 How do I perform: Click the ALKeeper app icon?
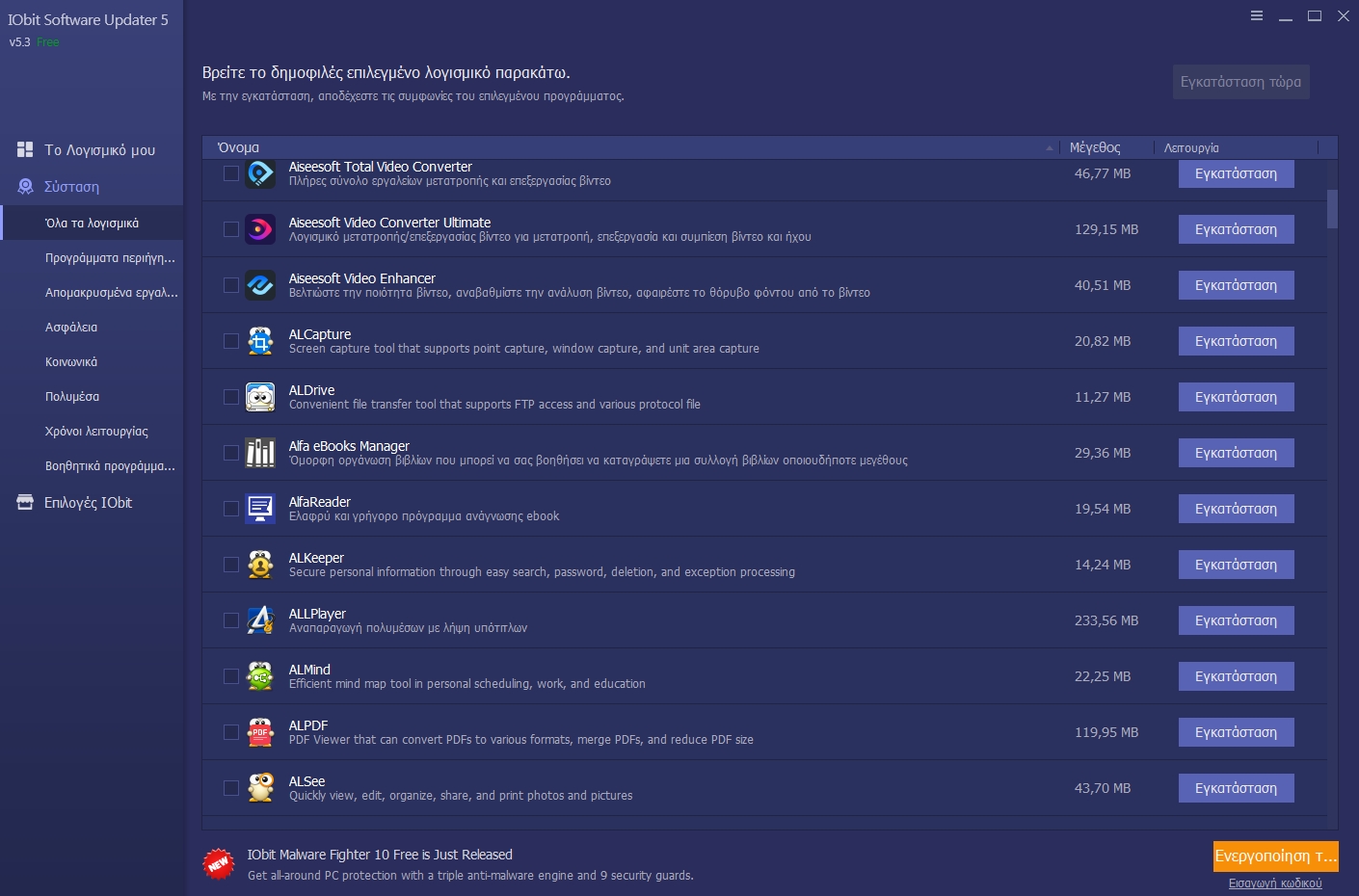pyautogui.click(x=260, y=565)
